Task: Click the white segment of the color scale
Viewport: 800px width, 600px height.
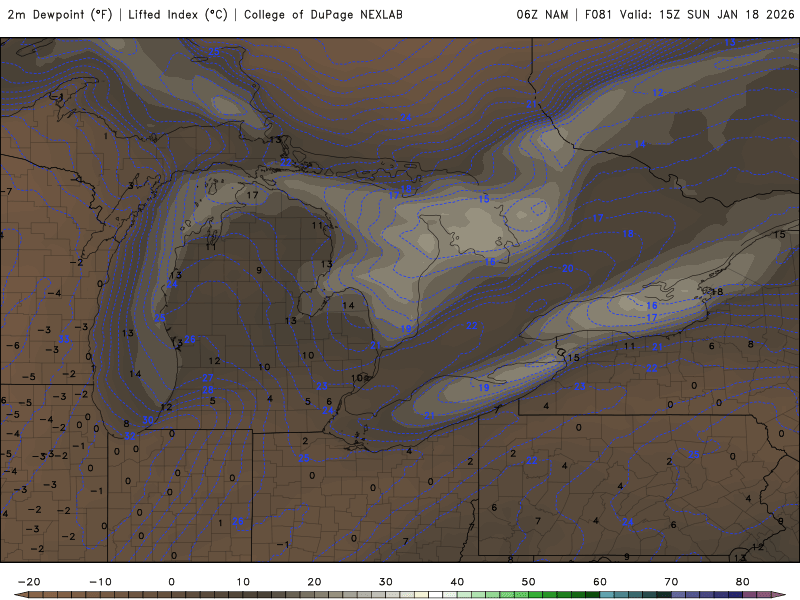Action: tap(435, 595)
